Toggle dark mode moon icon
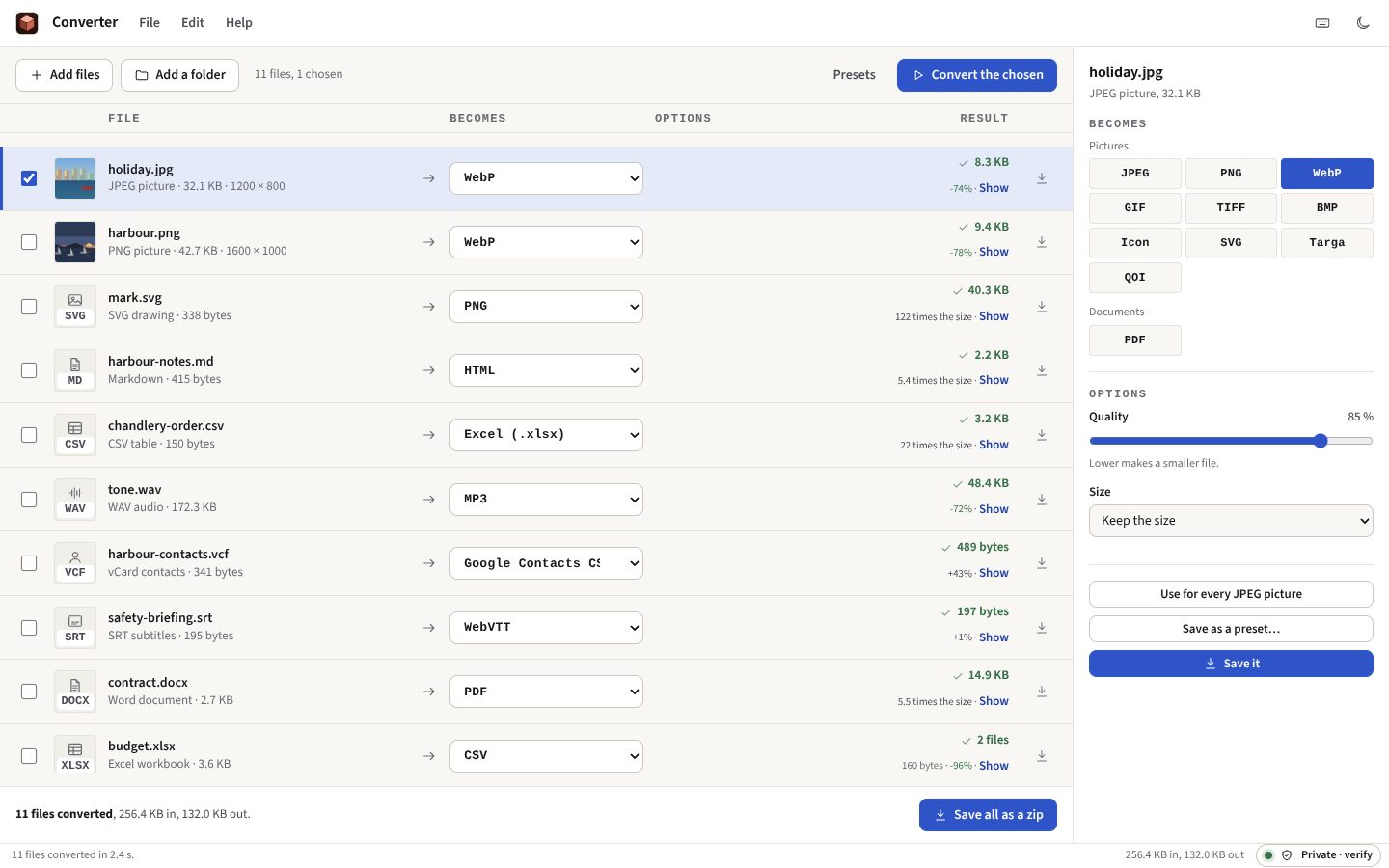This screenshot has height=868, width=1389. pyautogui.click(x=1363, y=23)
